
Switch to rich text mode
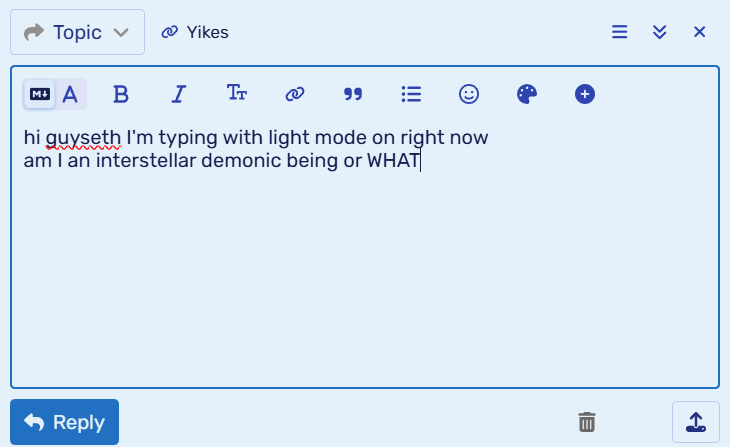coord(70,94)
